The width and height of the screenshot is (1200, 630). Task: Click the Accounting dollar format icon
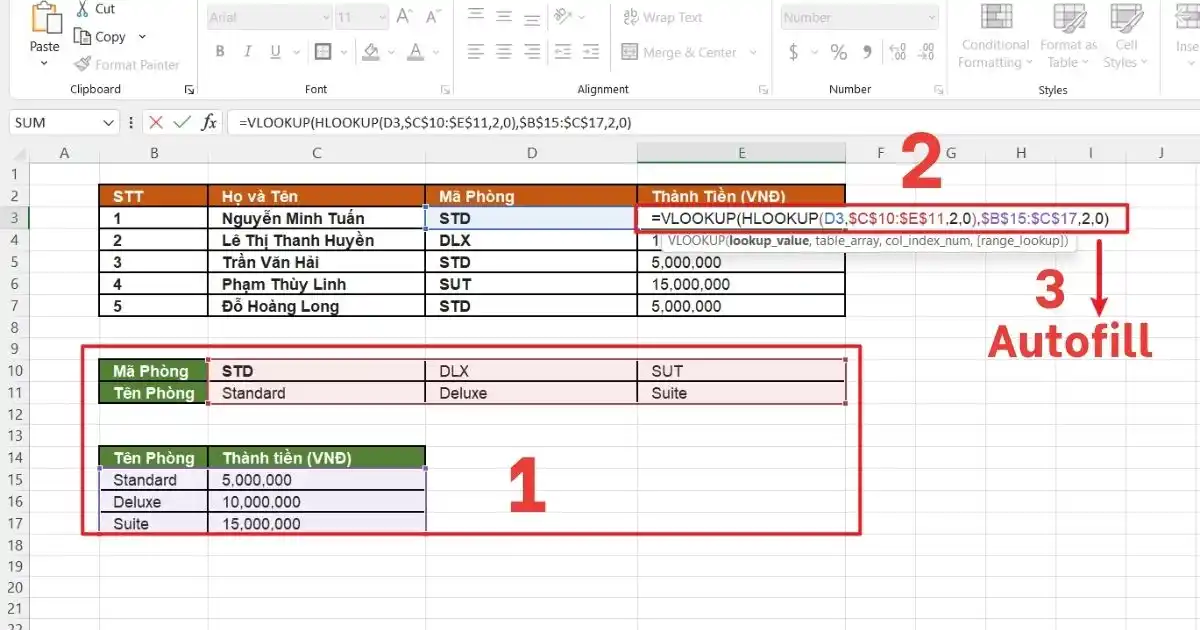tap(794, 52)
